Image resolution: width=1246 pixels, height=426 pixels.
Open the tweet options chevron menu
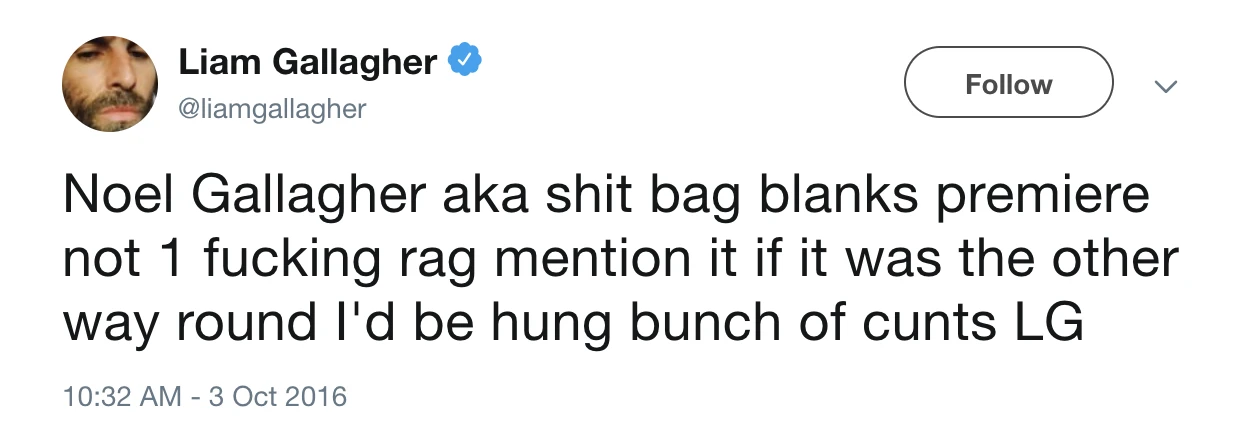pos(1163,88)
